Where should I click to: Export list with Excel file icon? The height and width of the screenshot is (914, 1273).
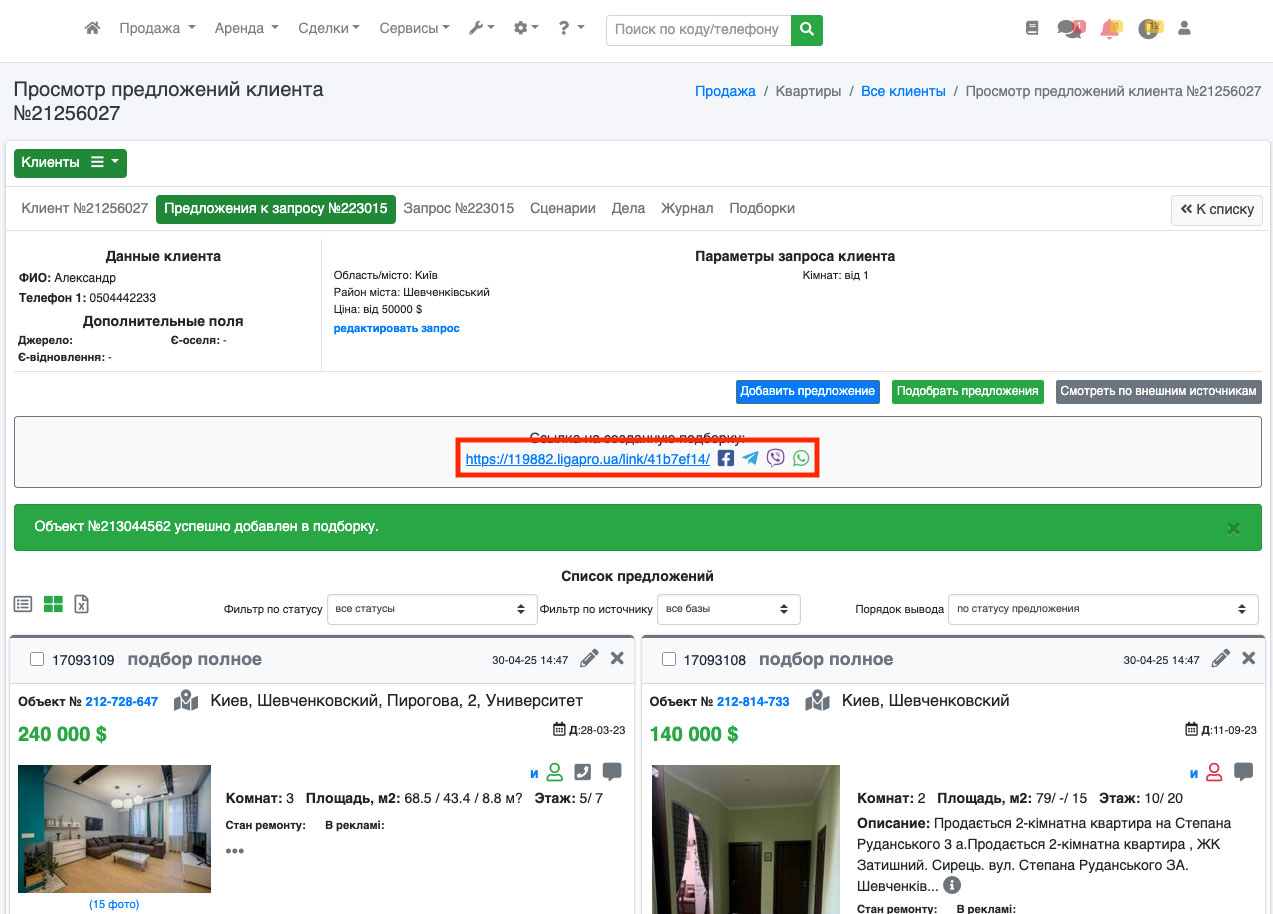click(82, 604)
